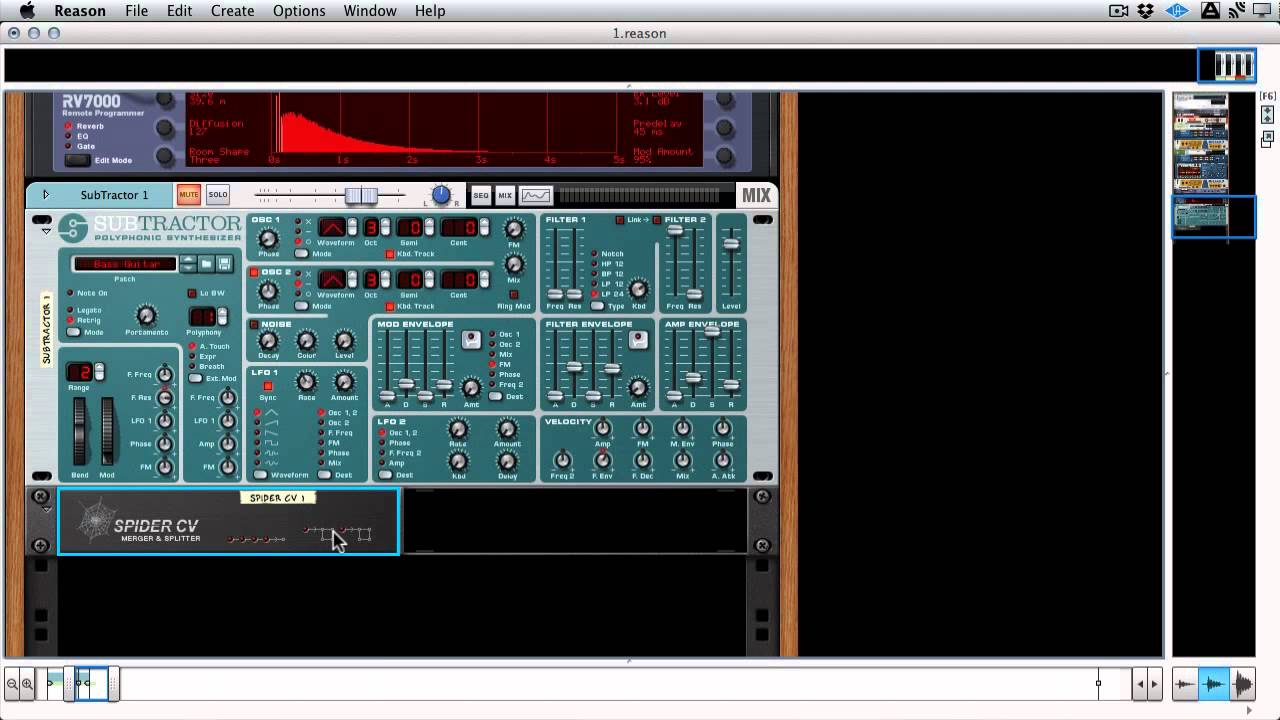Screen dimensions: 1280x720
Task: Click the SubTractor pan knob
Action: [x=441, y=195]
